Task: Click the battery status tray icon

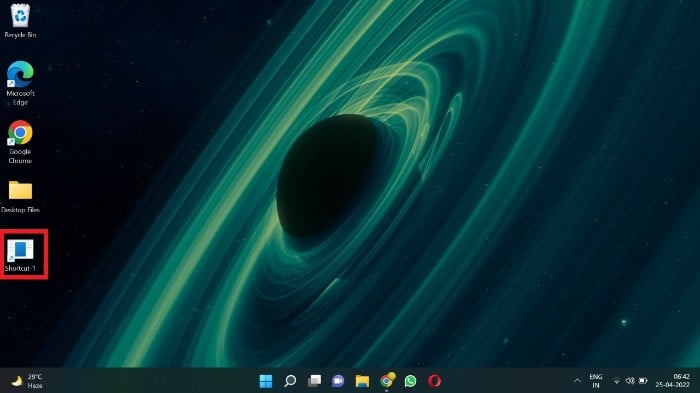Action: [643, 381]
